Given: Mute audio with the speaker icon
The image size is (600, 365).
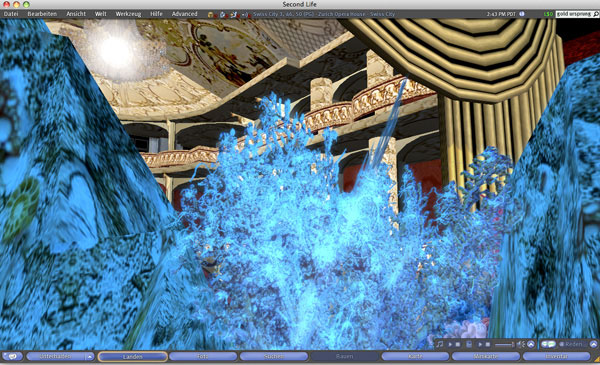Looking at the screenshot, I should [520, 344].
